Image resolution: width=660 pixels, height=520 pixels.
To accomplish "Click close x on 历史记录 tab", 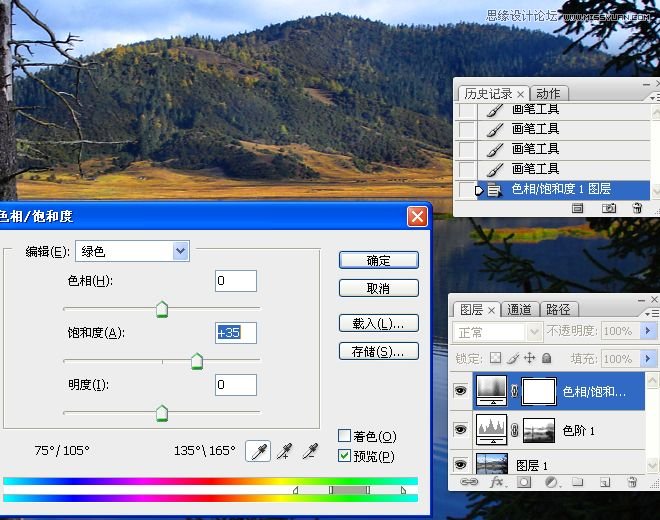I will point(521,94).
